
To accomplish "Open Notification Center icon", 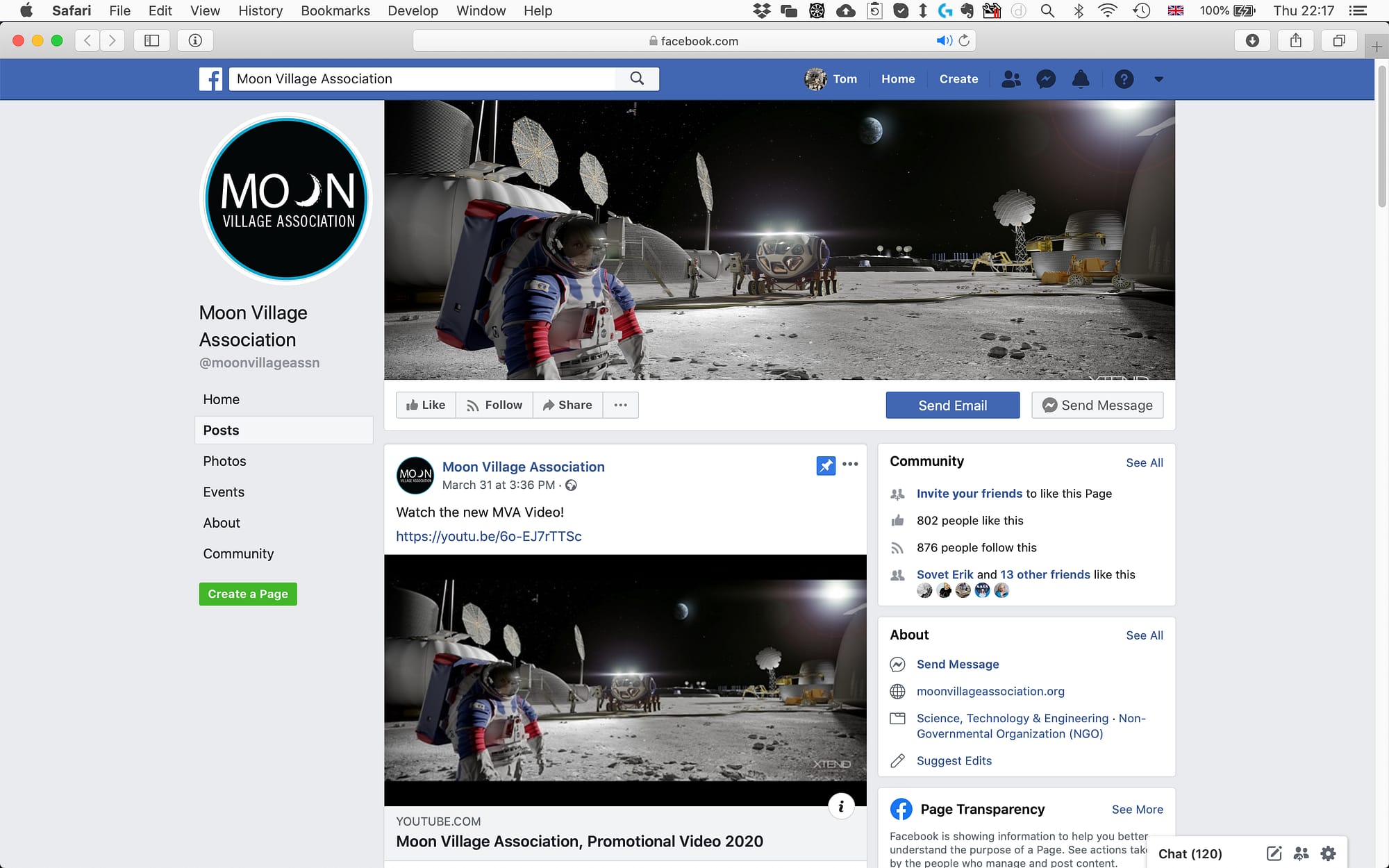I will [1358, 10].
